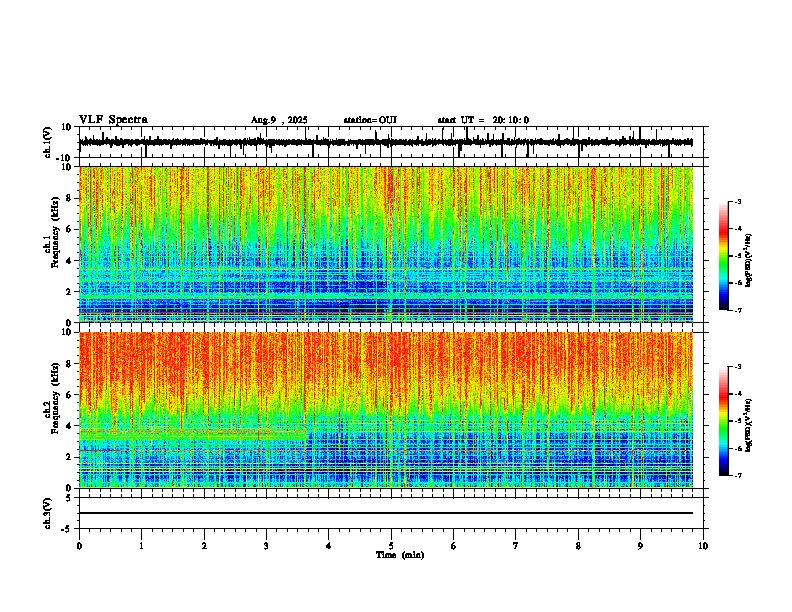This screenshot has height=612, width=792.
Task: Click time axis tick label "3"
Action: 266,546
